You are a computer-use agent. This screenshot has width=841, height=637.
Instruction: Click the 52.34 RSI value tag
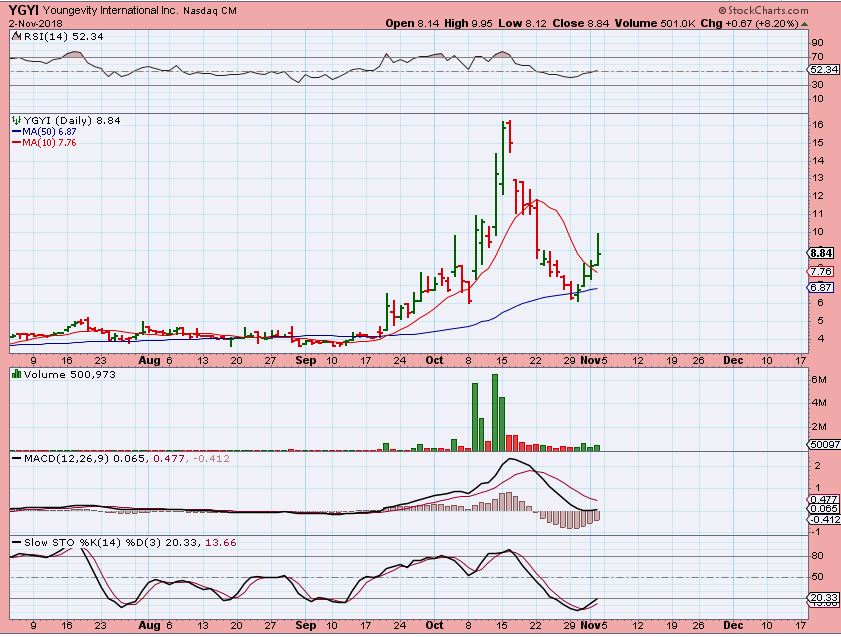point(822,70)
